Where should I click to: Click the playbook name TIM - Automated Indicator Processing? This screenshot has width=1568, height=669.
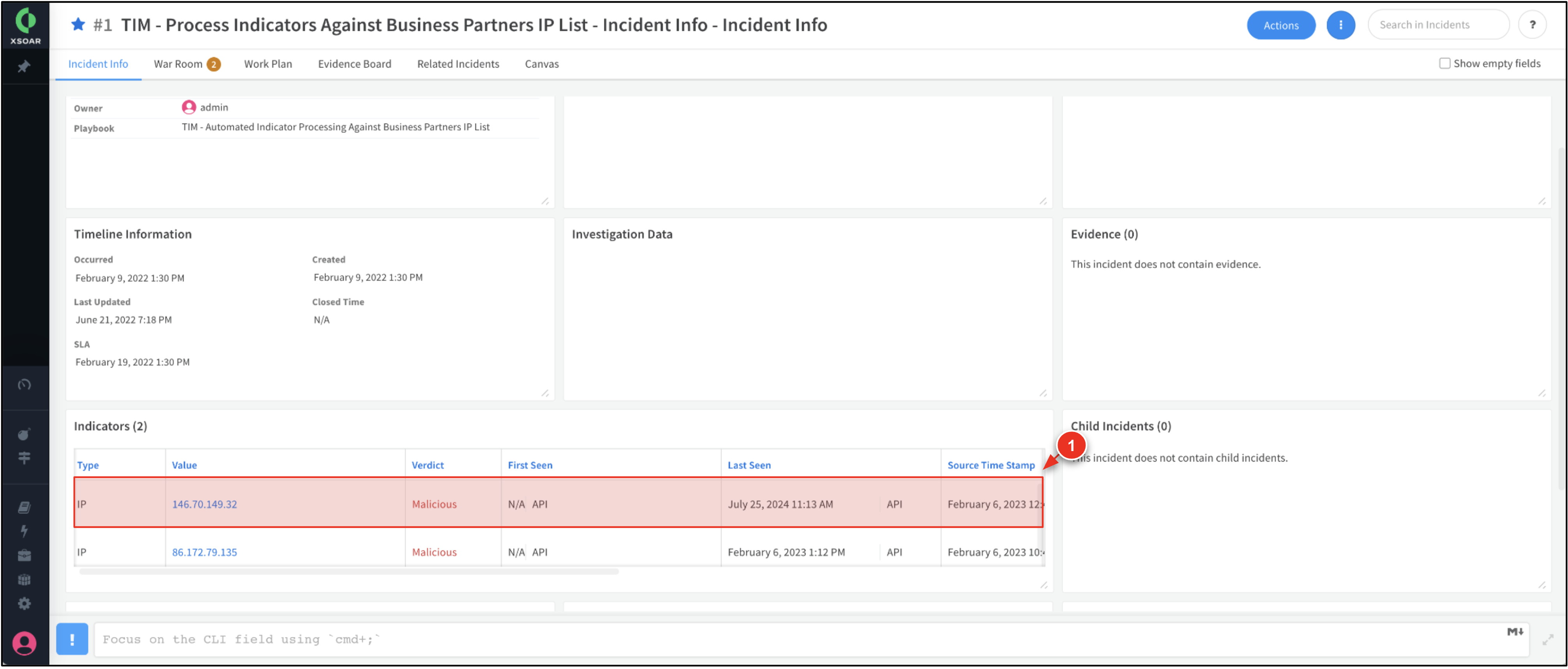tap(335, 127)
